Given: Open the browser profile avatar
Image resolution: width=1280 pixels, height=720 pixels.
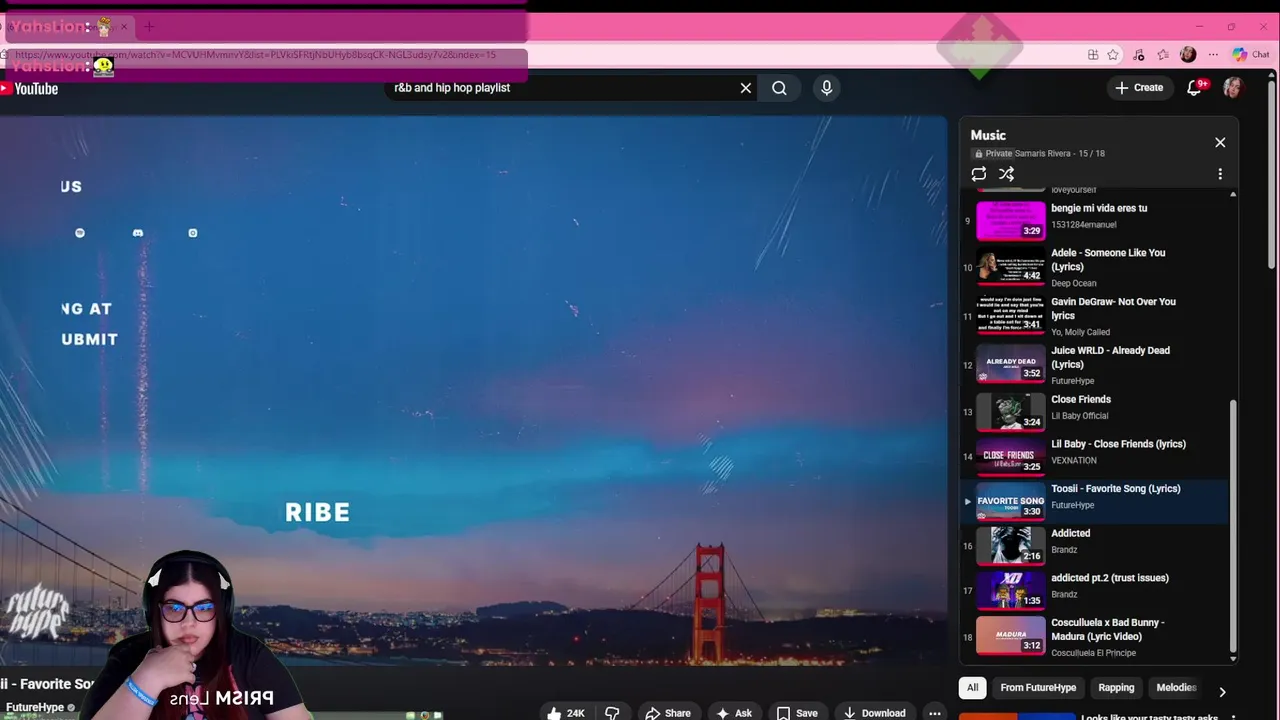Looking at the screenshot, I should [x=1188, y=55].
